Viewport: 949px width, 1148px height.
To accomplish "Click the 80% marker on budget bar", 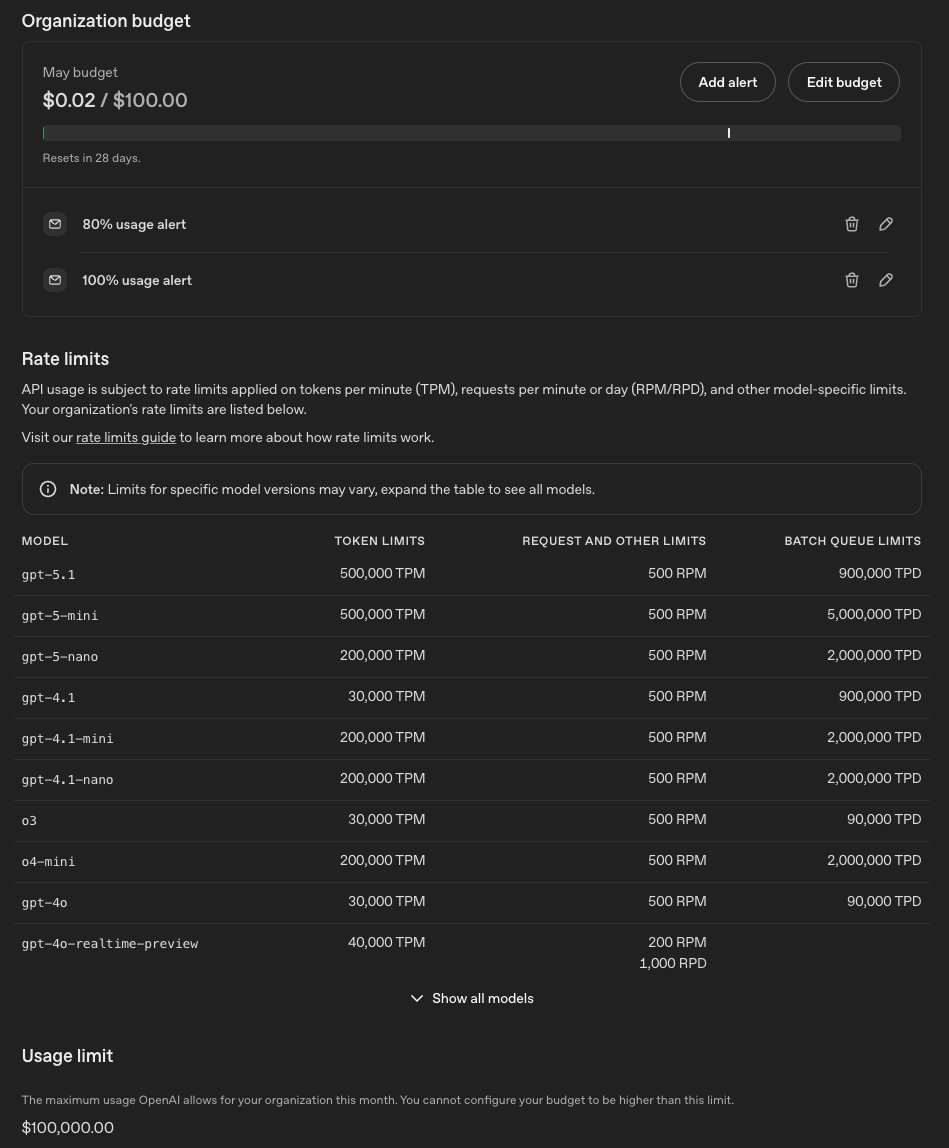I will 729,133.
